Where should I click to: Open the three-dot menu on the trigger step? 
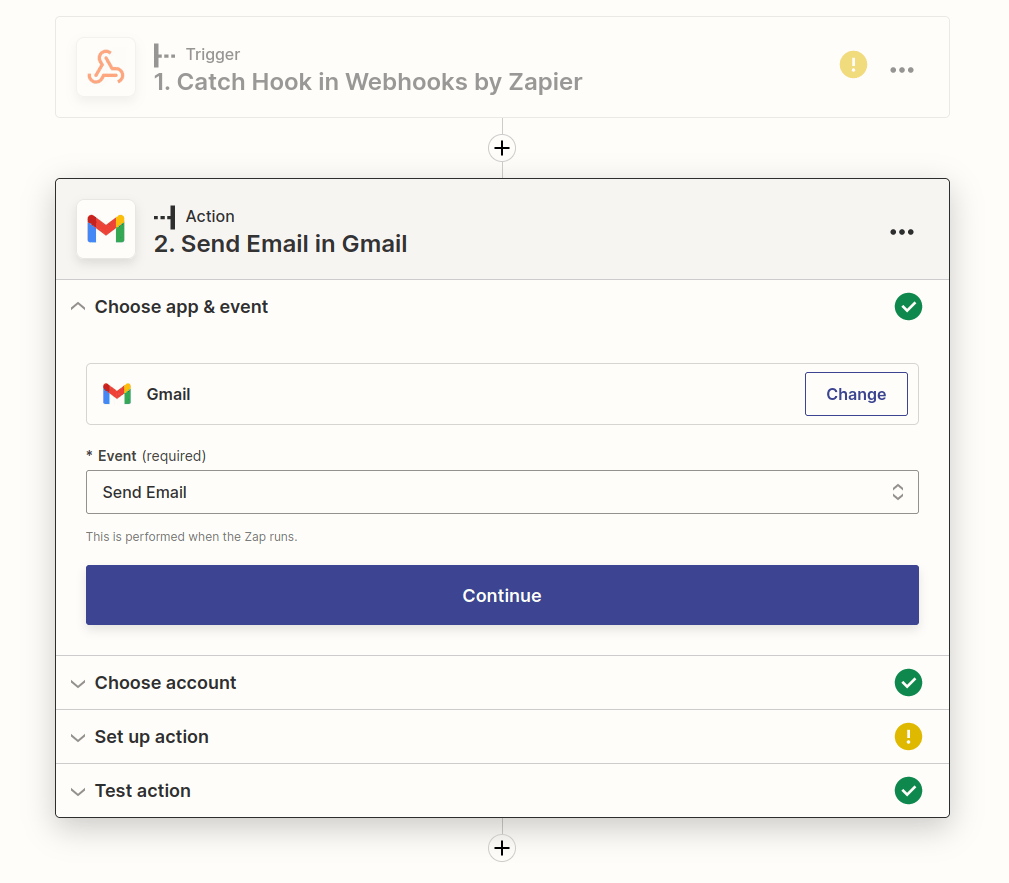click(902, 69)
